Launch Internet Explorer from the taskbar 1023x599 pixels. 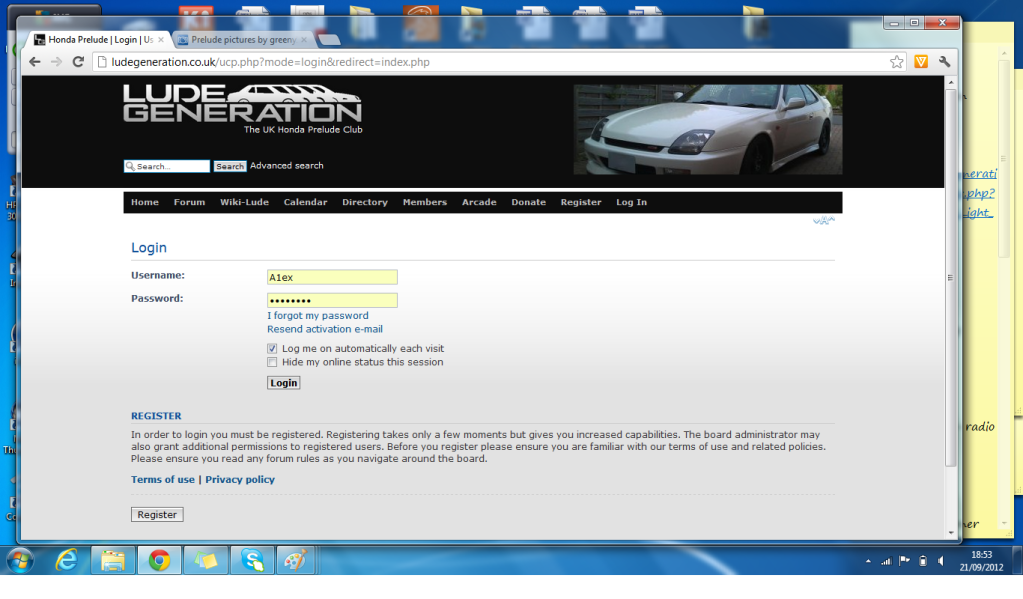click(67, 561)
